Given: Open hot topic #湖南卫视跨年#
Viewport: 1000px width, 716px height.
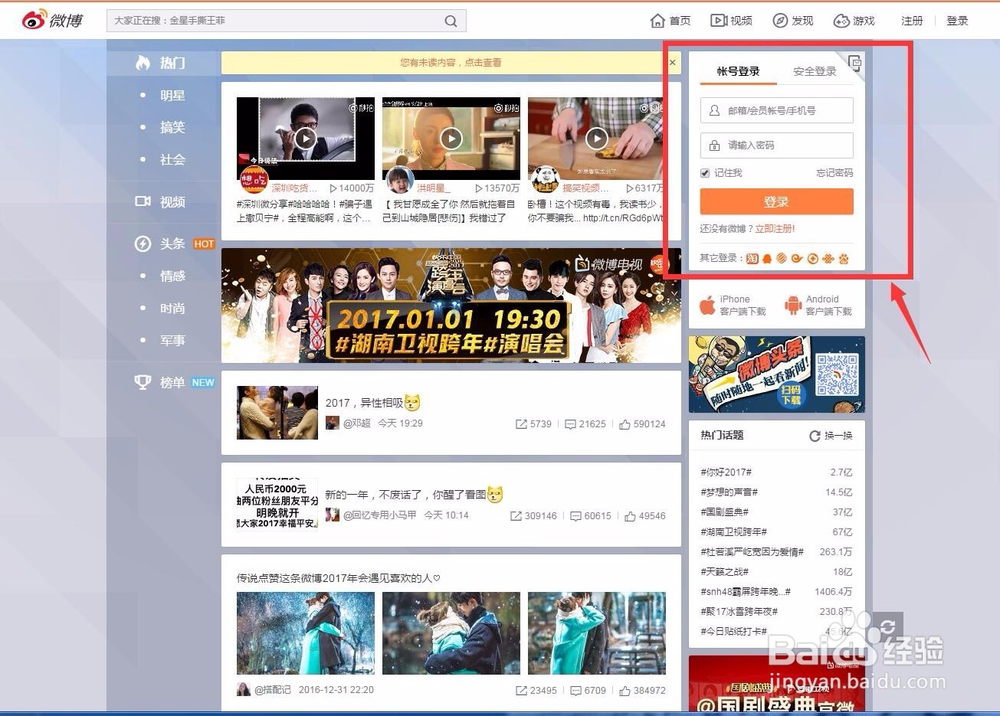Looking at the screenshot, I should [733, 532].
